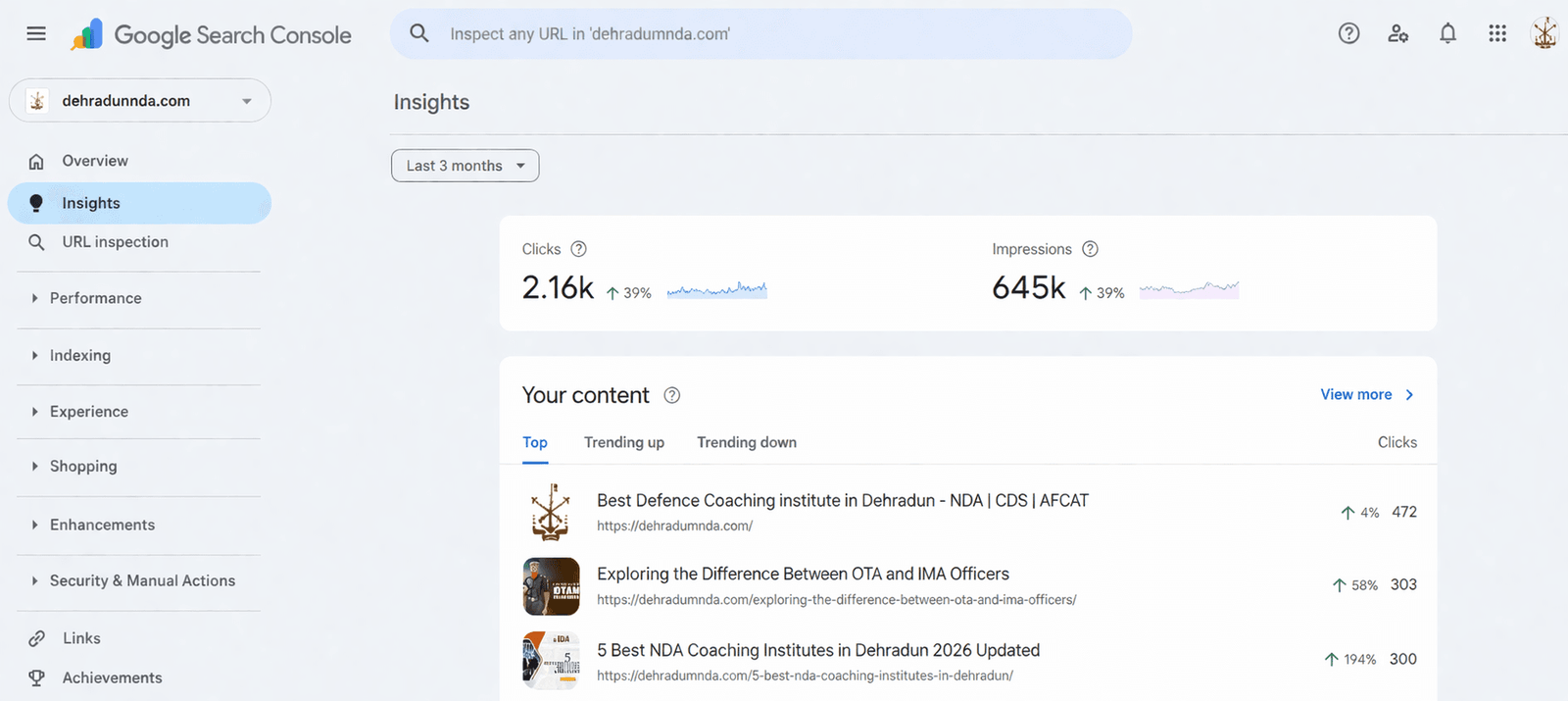Click the Clicks info help icon
This screenshot has height=701, width=1568.
tap(578, 249)
